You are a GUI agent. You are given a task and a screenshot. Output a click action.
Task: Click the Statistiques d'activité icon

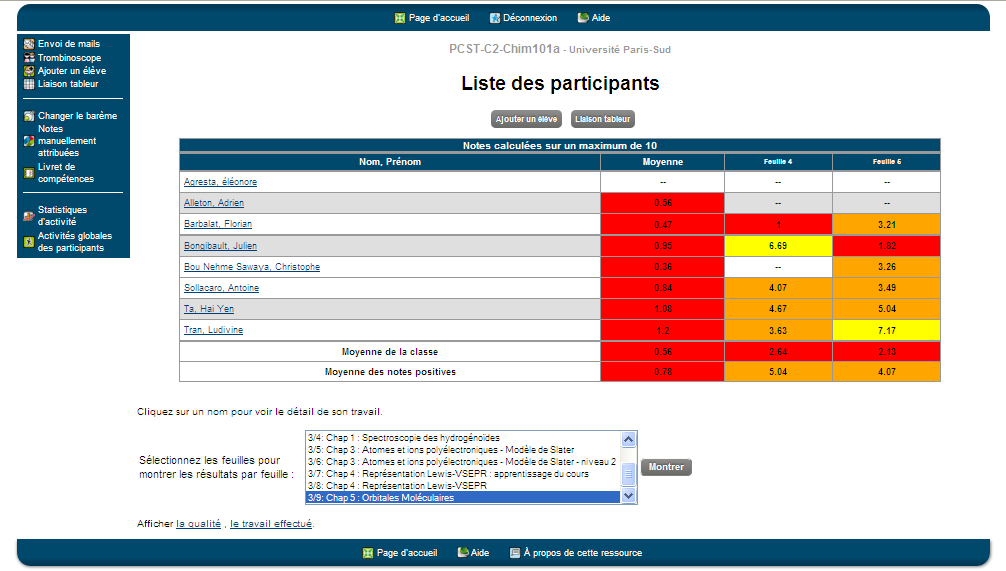pyautogui.click(x=29, y=216)
